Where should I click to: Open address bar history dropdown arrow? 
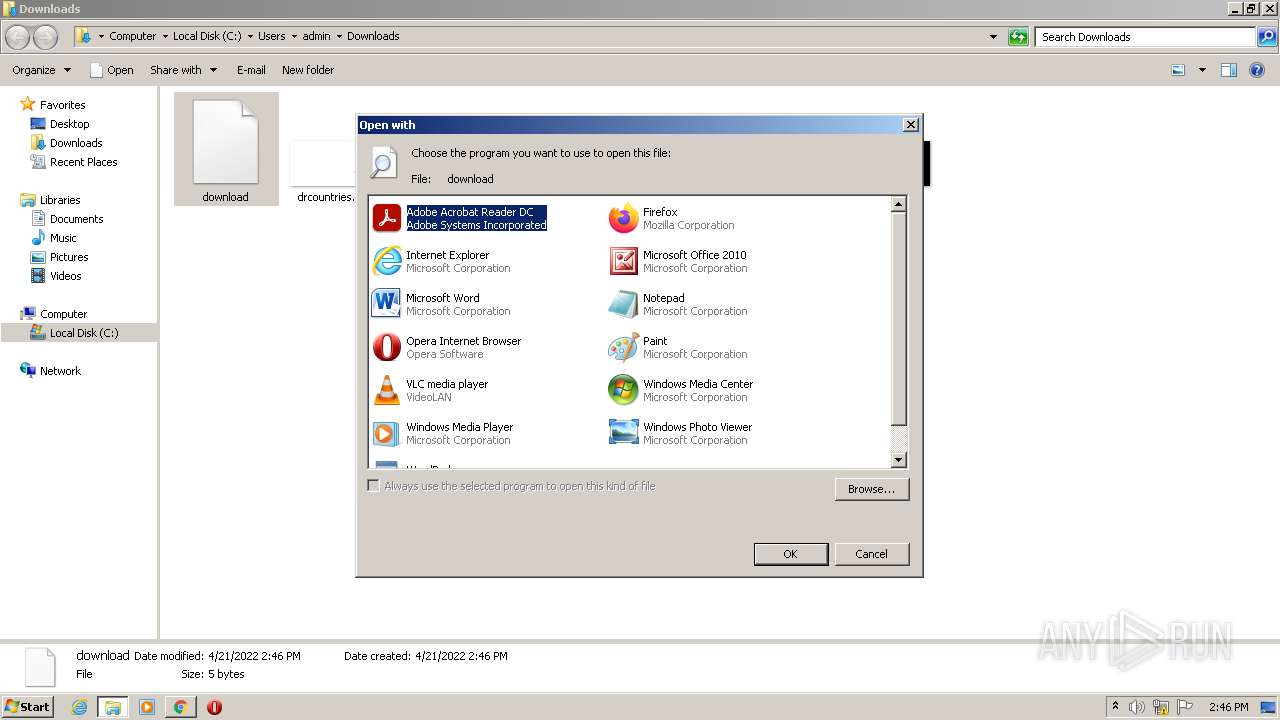[993, 37]
